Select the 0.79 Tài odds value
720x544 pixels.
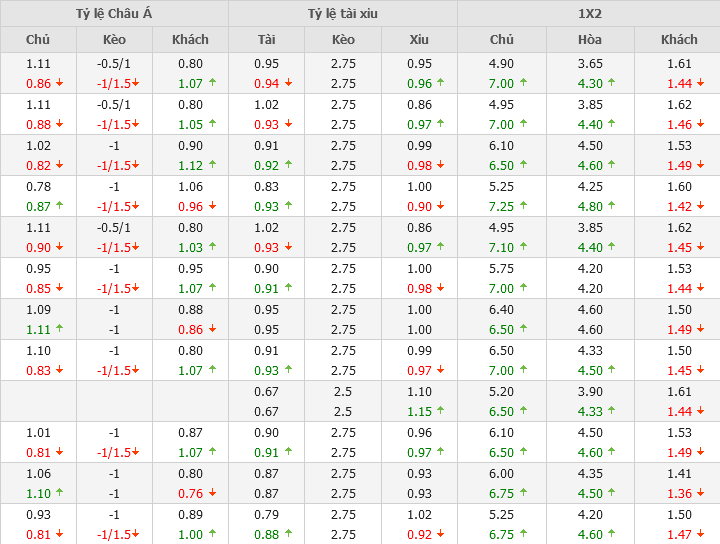(x=266, y=513)
